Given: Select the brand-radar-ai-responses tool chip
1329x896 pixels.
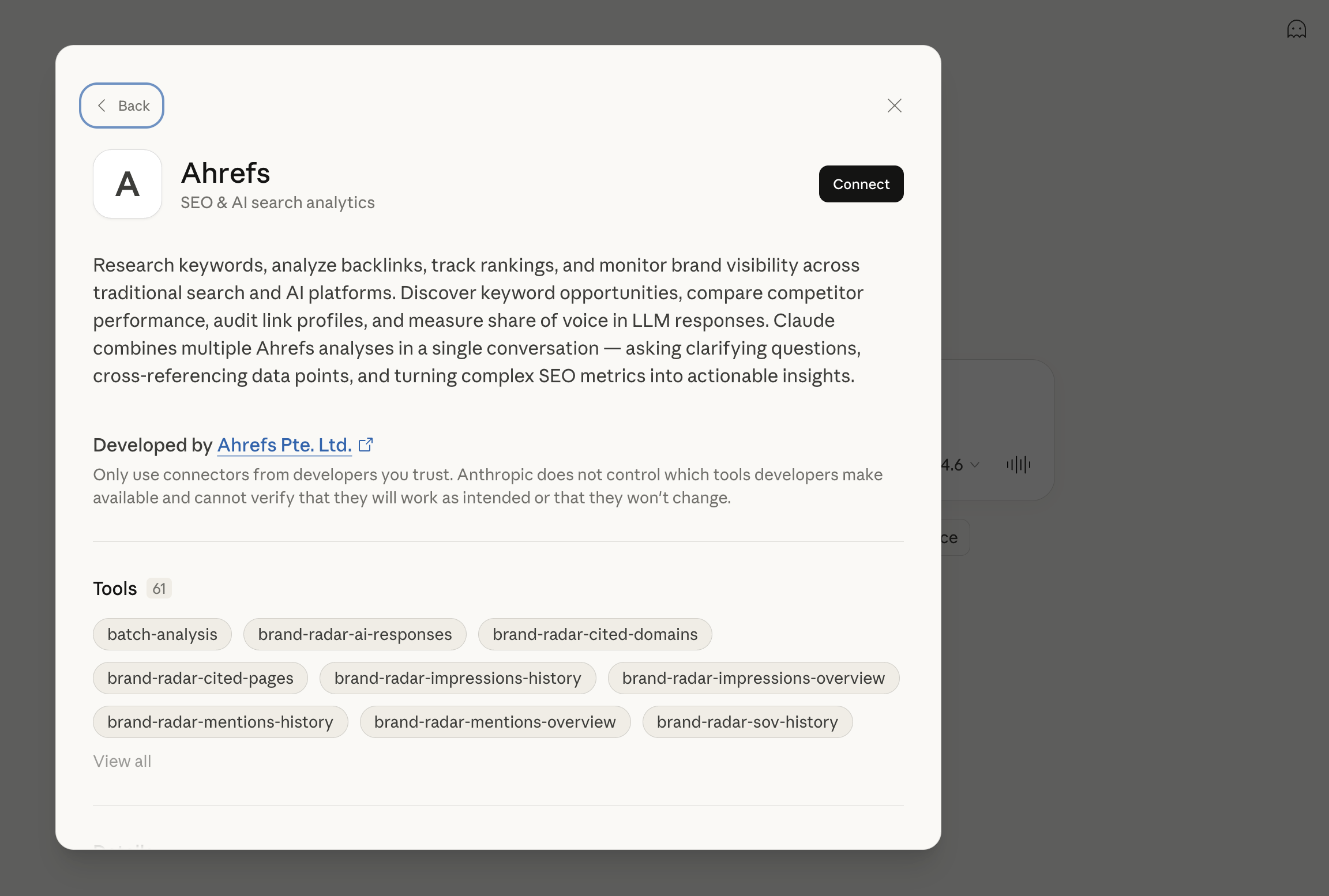Looking at the screenshot, I should 355,634.
